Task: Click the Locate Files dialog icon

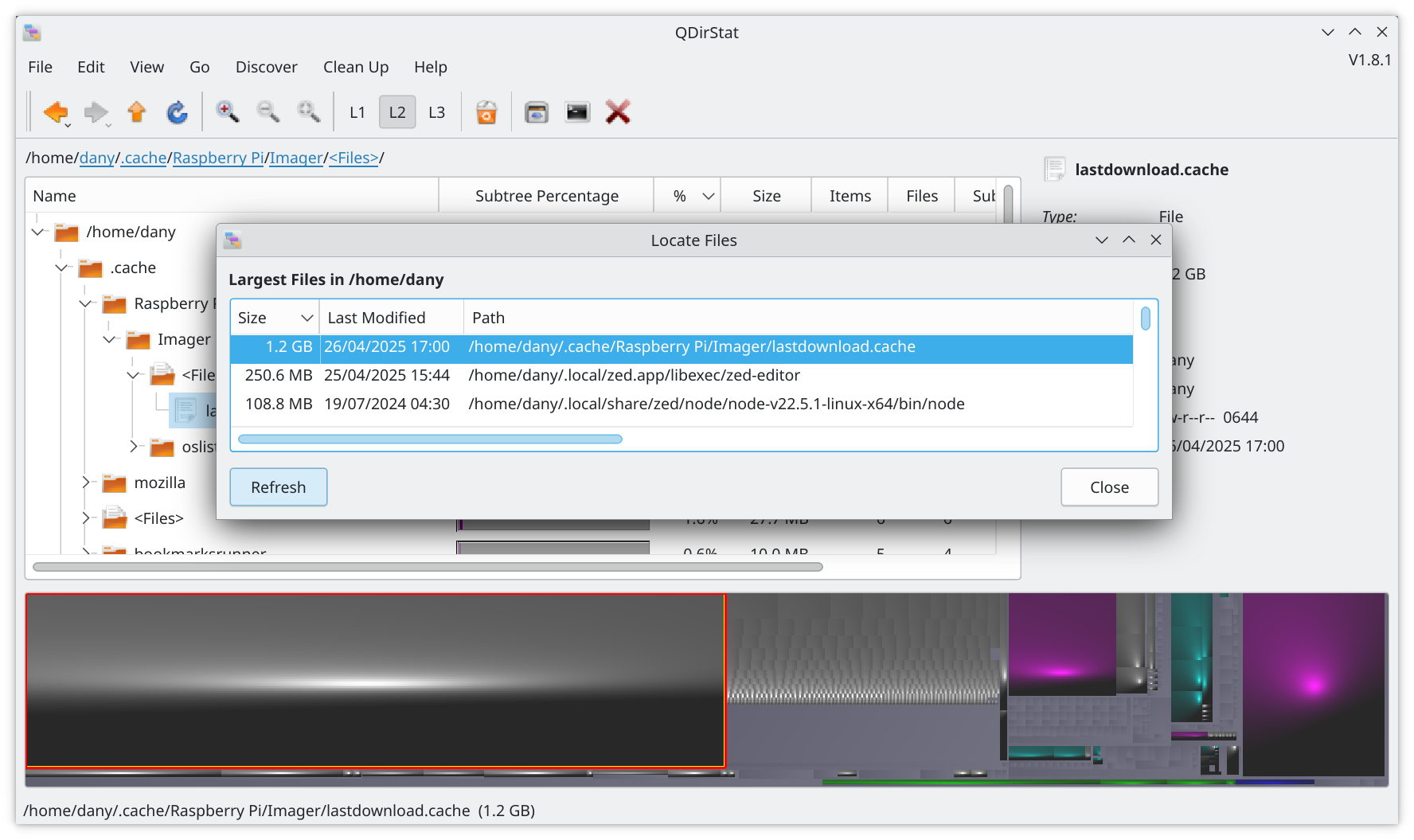Action: coord(232,240)
